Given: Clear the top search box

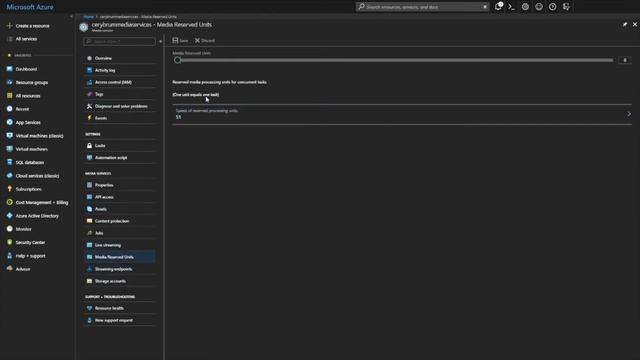Looking at the screenshot, I should coord(485,7).
